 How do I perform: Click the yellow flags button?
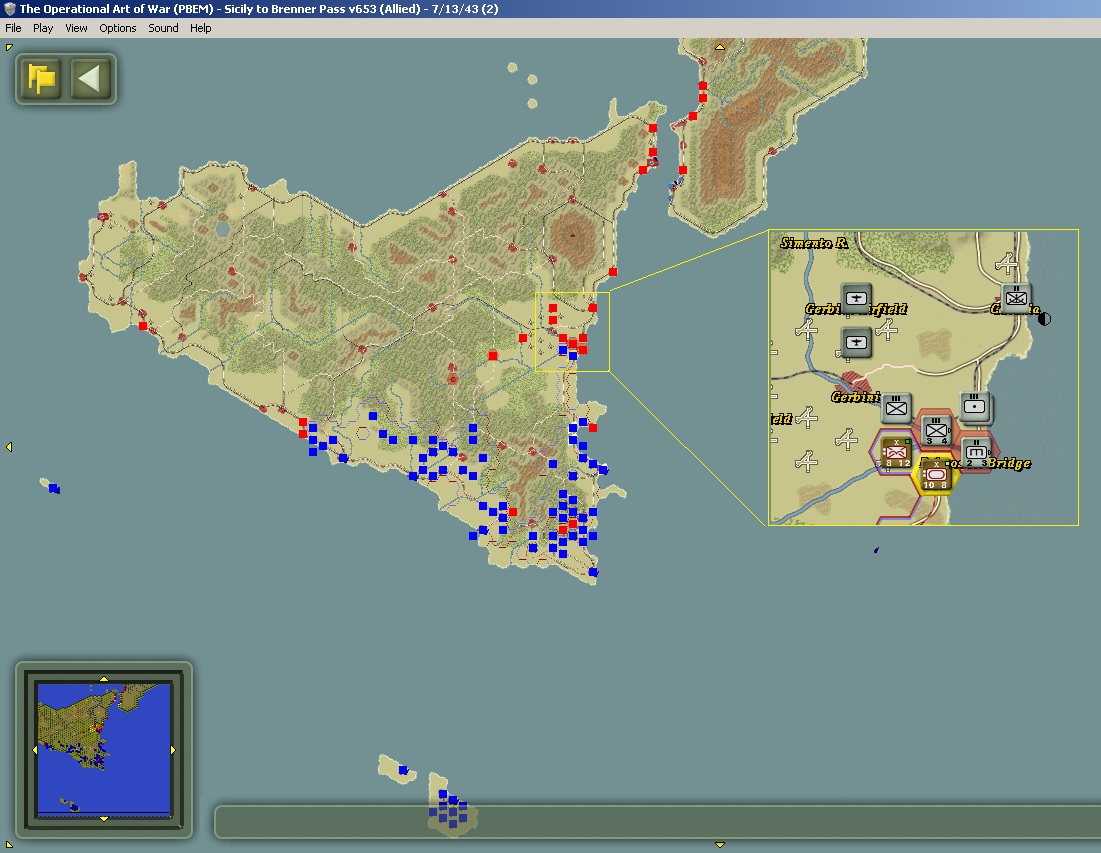click(x=41, y=78)
